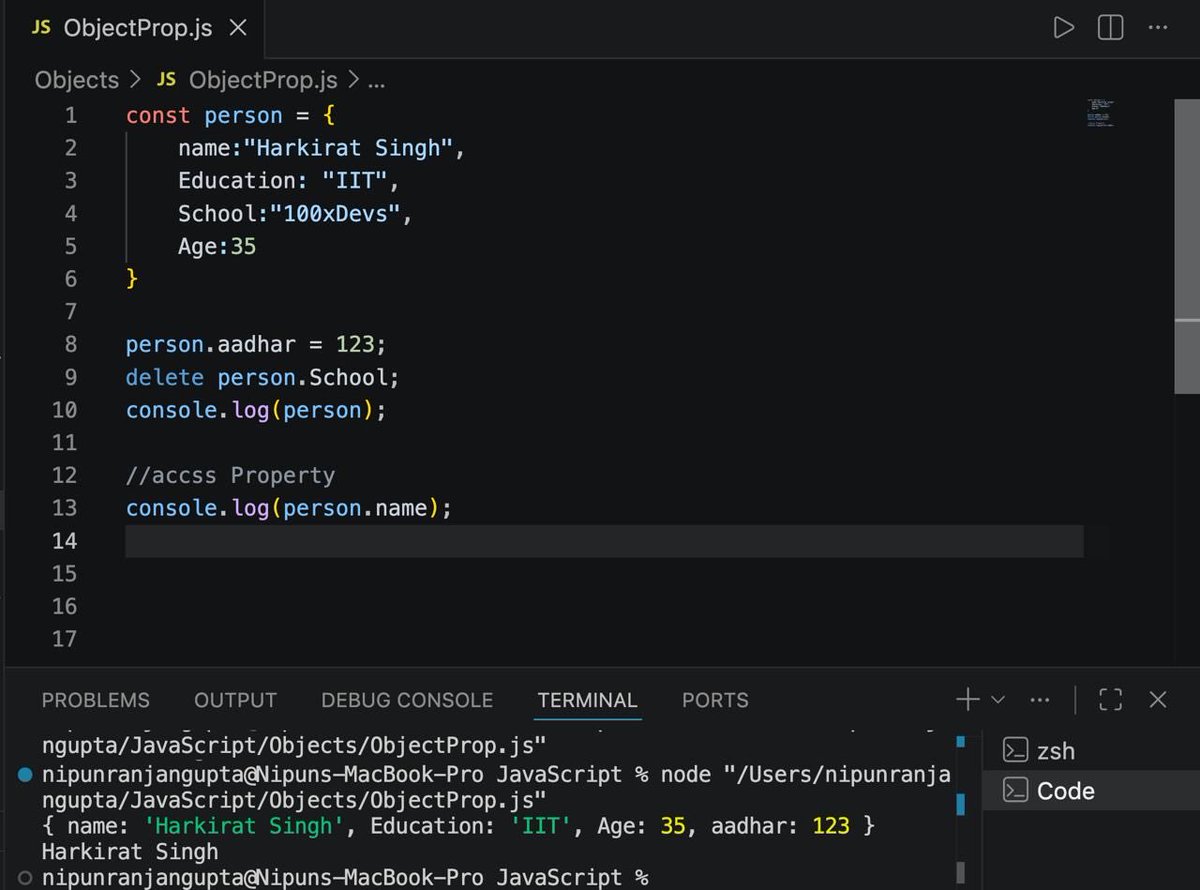1200x890 pixels.
Task: Split the editor to the right
Action: [1111, 28]
